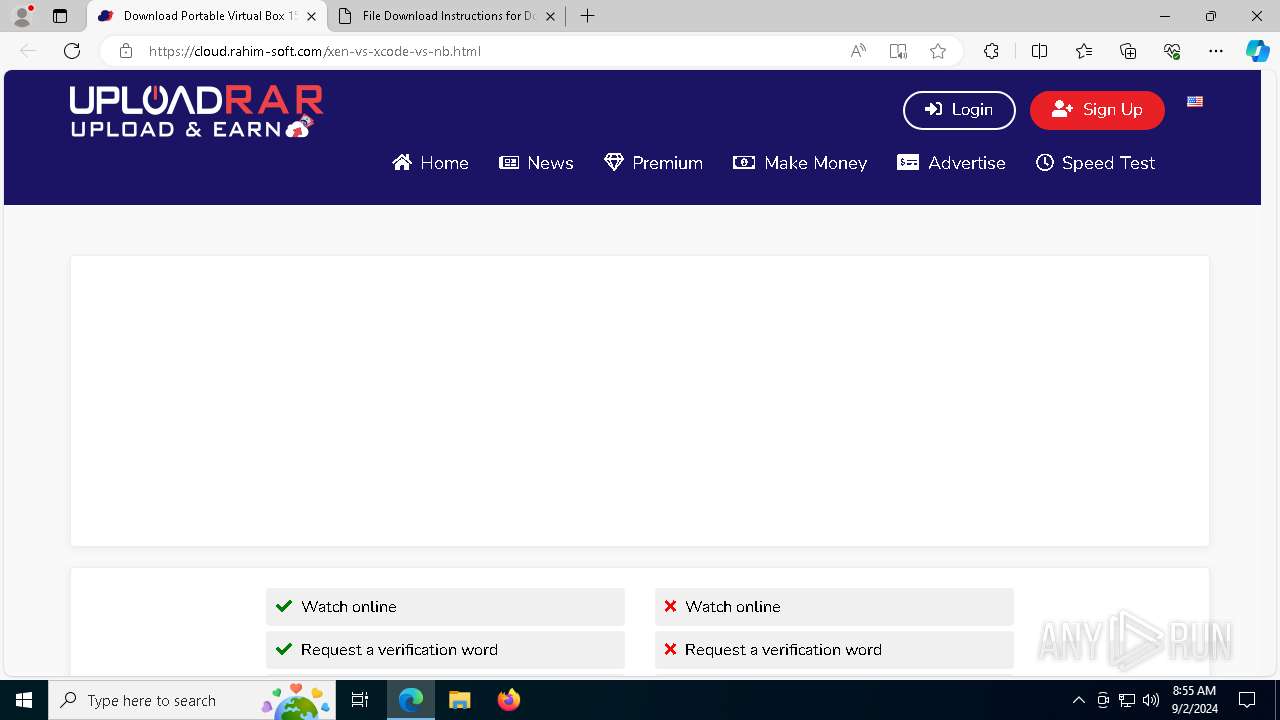Open the volume tray icon
This screenshot has height=720, width=1280.
click(1151, 700)
